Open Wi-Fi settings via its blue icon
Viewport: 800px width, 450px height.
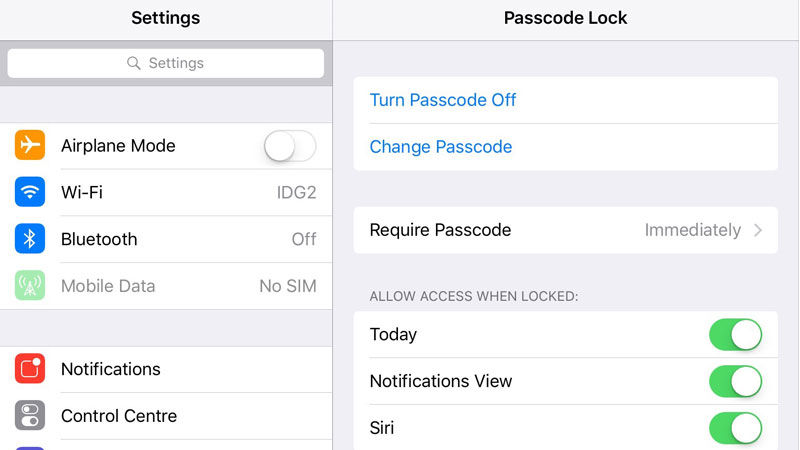[x=30, y=192]
